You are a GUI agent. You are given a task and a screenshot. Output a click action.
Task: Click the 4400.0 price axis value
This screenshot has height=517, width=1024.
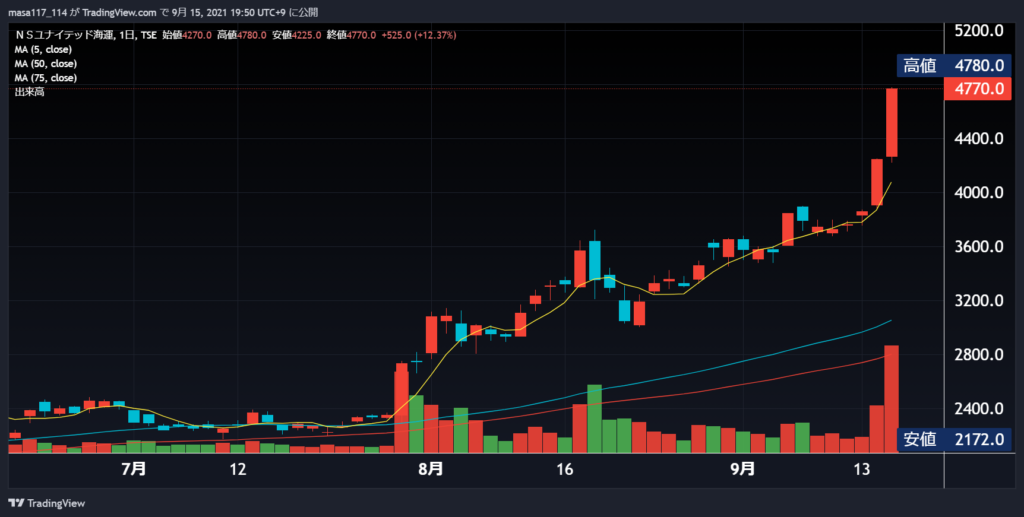coord(979,138)
